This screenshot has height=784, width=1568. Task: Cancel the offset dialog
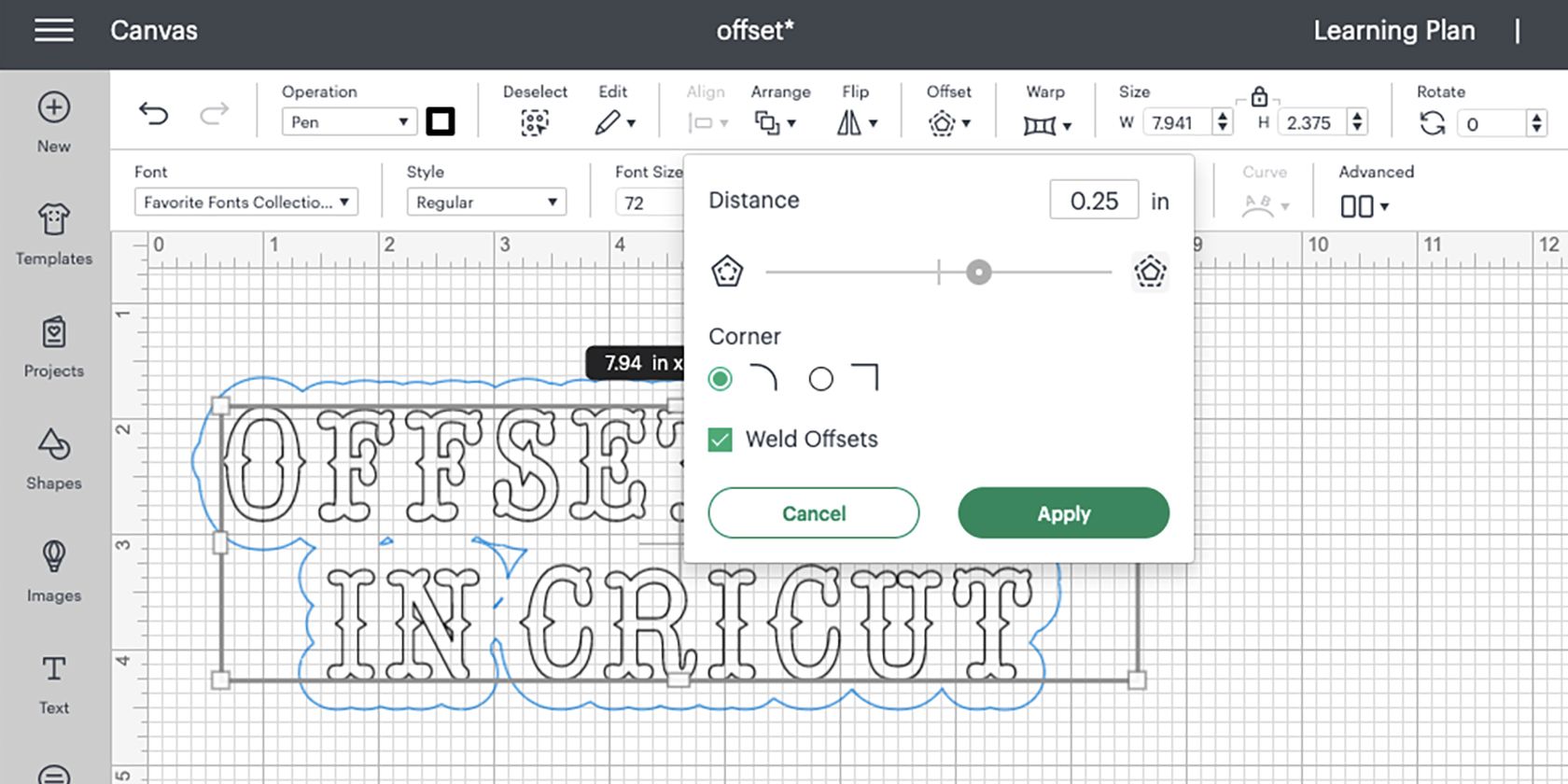click(814, 513)
